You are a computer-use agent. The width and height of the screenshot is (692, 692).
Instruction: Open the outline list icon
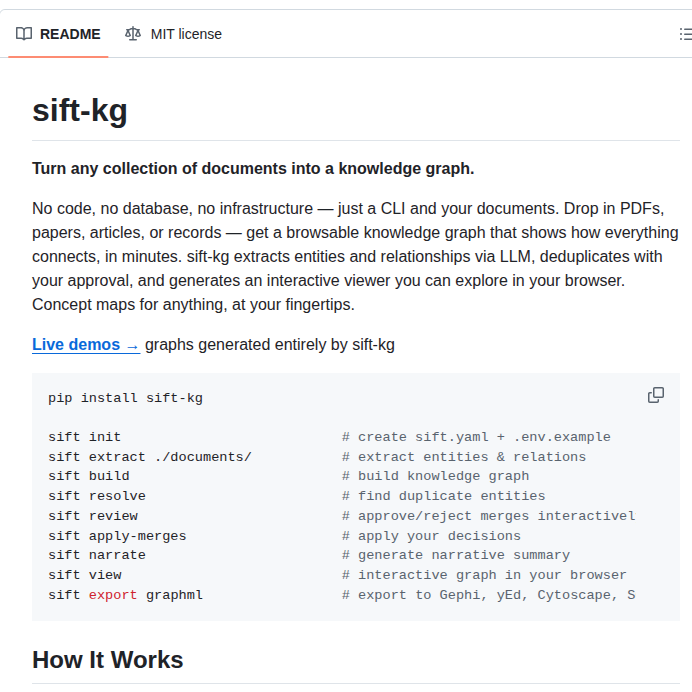tap(685, 34)
